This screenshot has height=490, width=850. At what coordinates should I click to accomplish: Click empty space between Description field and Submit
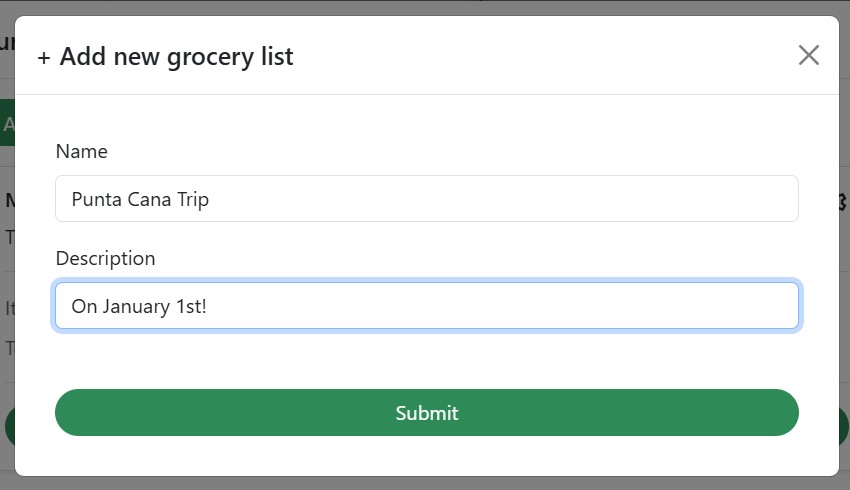coord(427,359)
